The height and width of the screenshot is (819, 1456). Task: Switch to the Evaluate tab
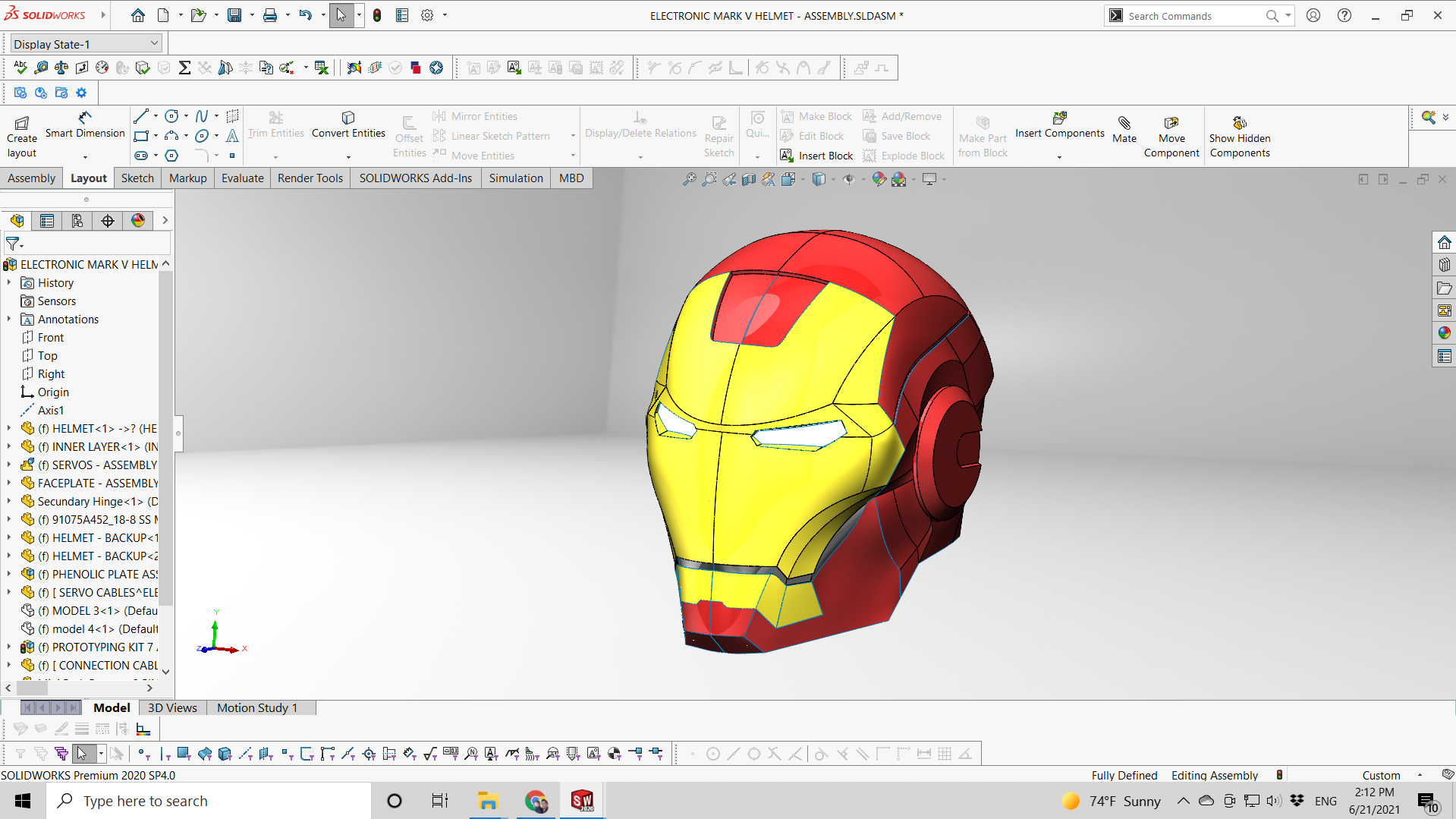[x=242, y=178]
